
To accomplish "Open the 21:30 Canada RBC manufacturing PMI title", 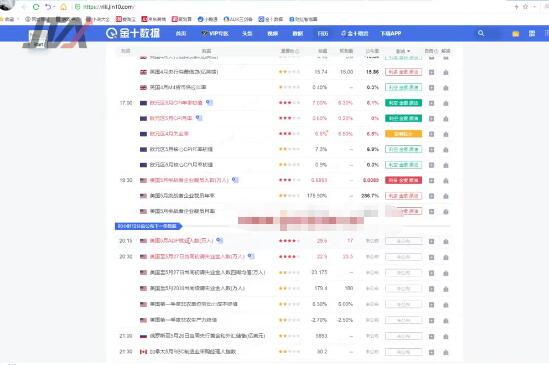I will [x=193, y=352].
